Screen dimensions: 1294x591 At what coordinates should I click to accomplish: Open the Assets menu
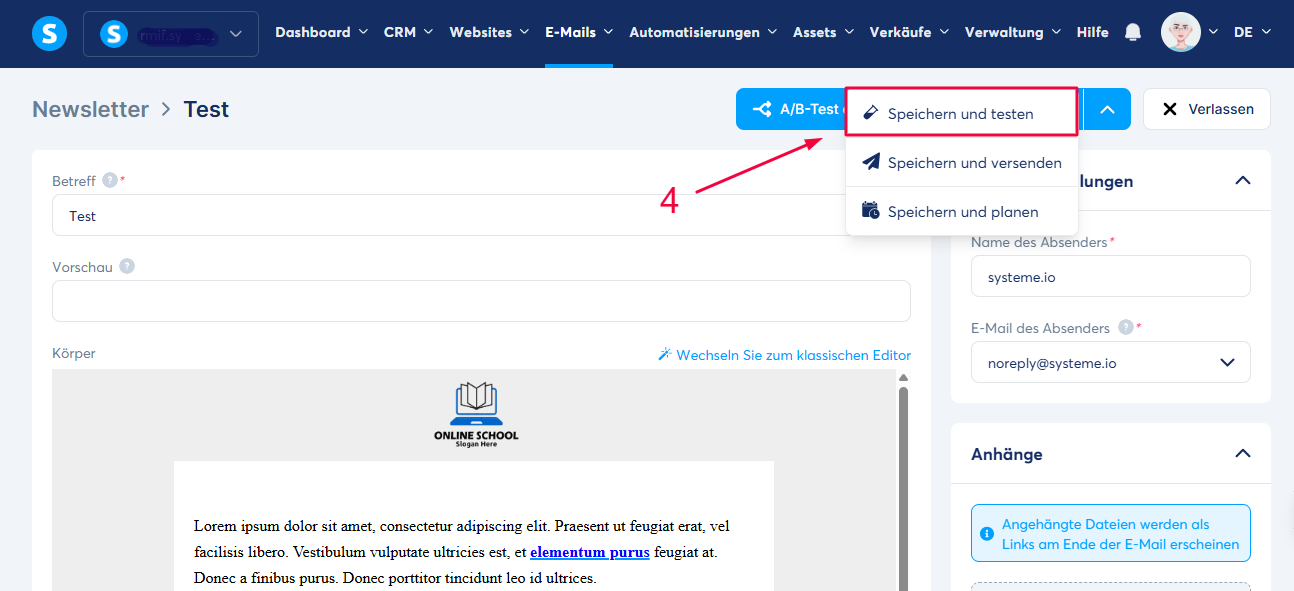[824, 32]
